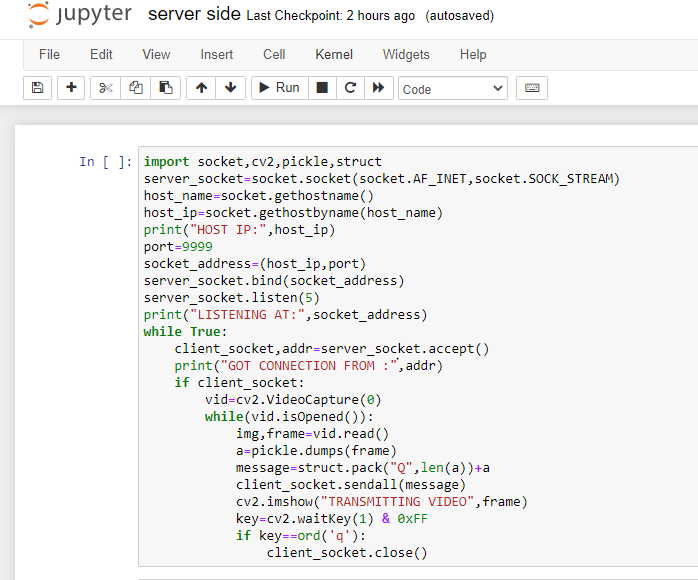Click the 'server_socket.bind(socket_address)' line
Image resolution: width=698 pixels, height=580 pixels.
(x=274, y=280)
